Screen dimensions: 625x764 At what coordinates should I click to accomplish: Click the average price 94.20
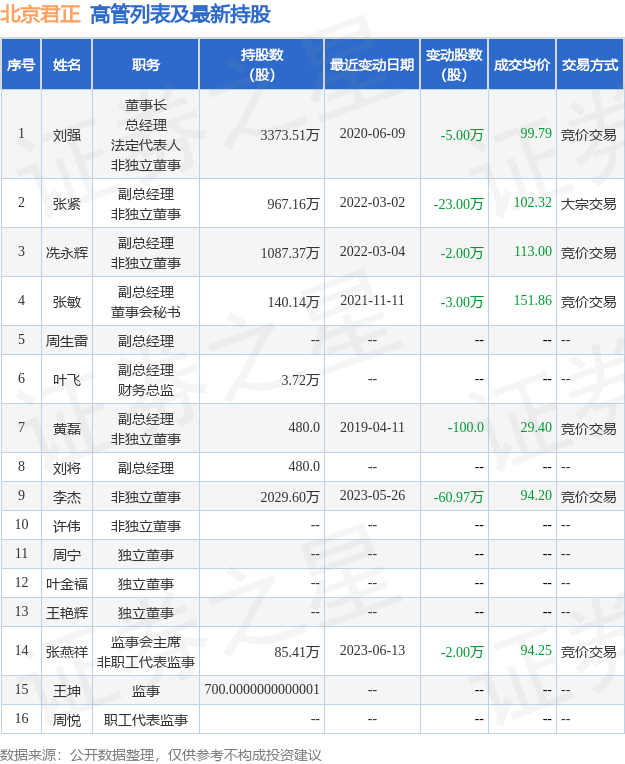coord(536,496)
